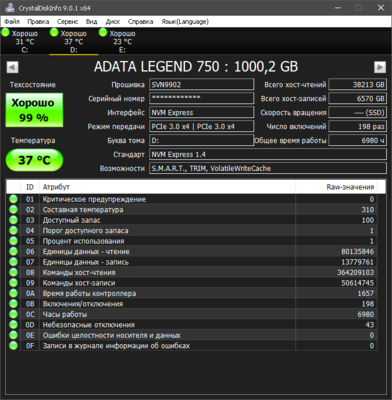Open the Вид menu

[91, 22]
